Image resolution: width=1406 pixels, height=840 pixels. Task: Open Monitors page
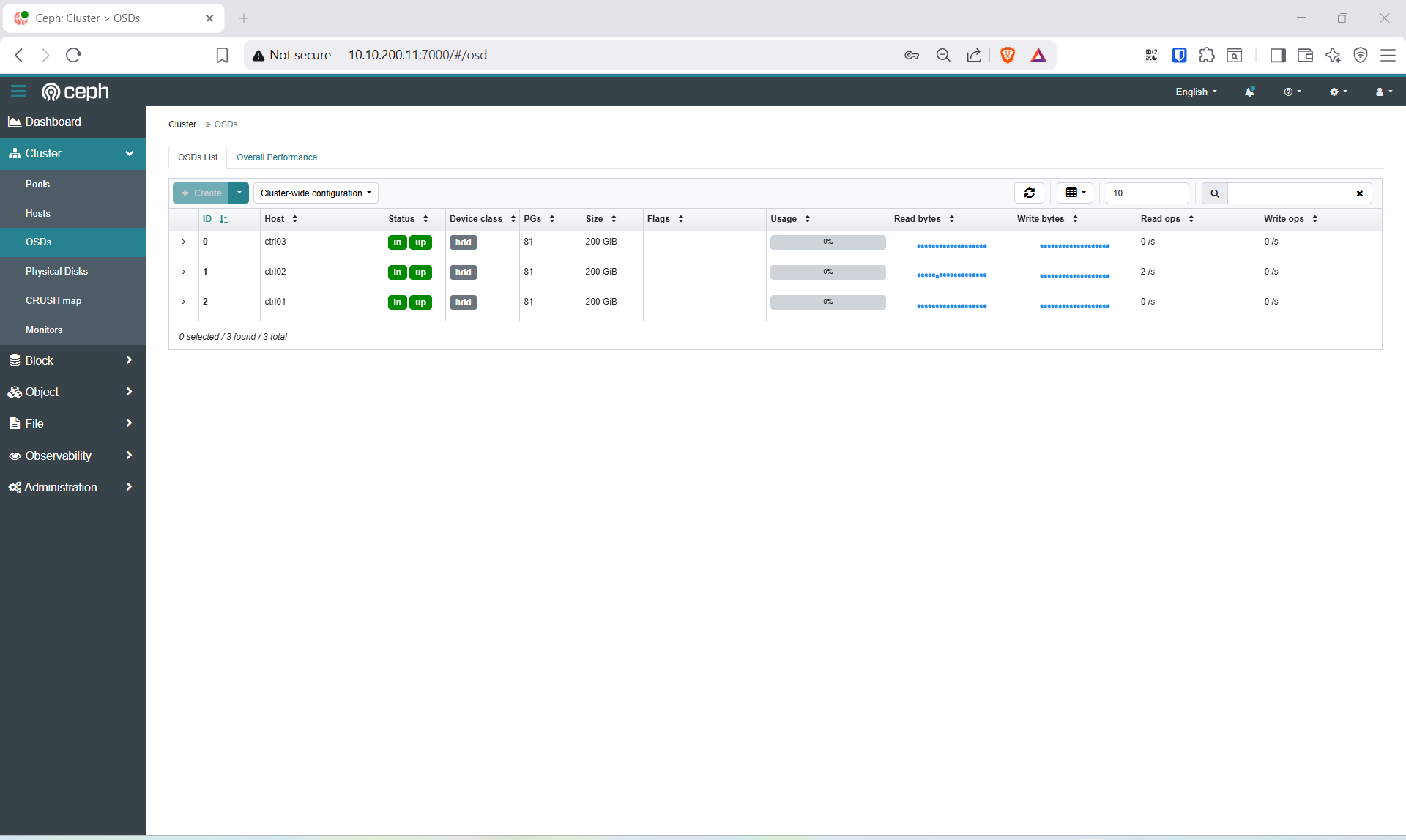click(x=73, y=330)
